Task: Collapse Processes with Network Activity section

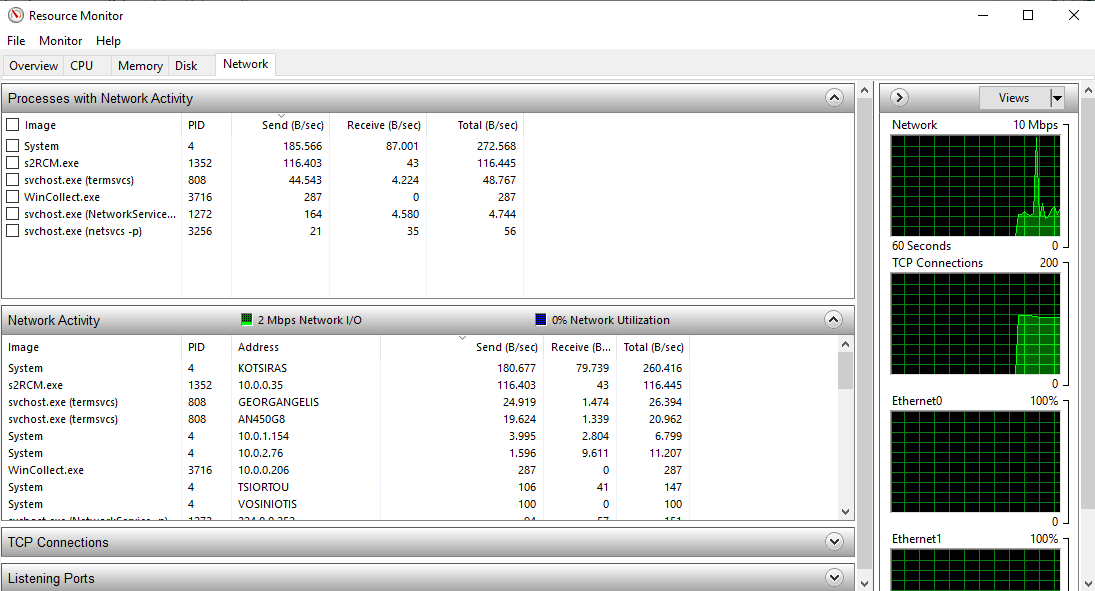Action: point(834,98)
